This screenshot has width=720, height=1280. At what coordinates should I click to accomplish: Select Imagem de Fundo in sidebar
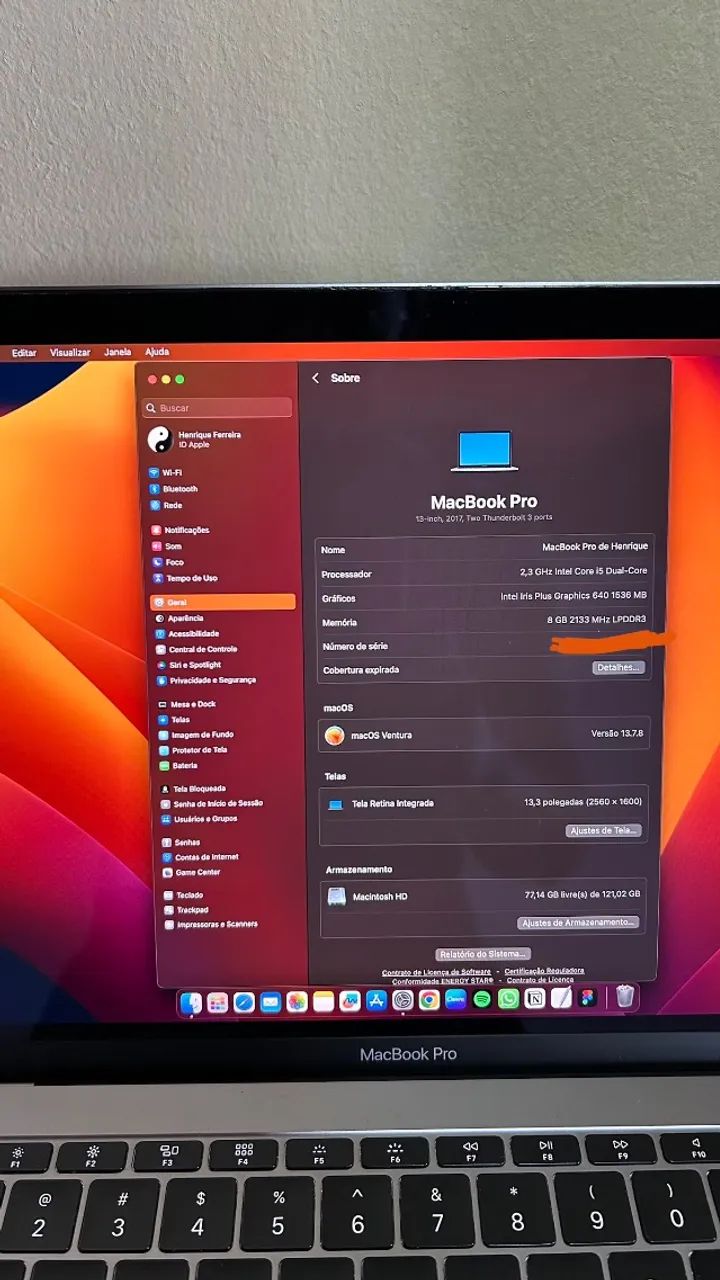[196, 735]
